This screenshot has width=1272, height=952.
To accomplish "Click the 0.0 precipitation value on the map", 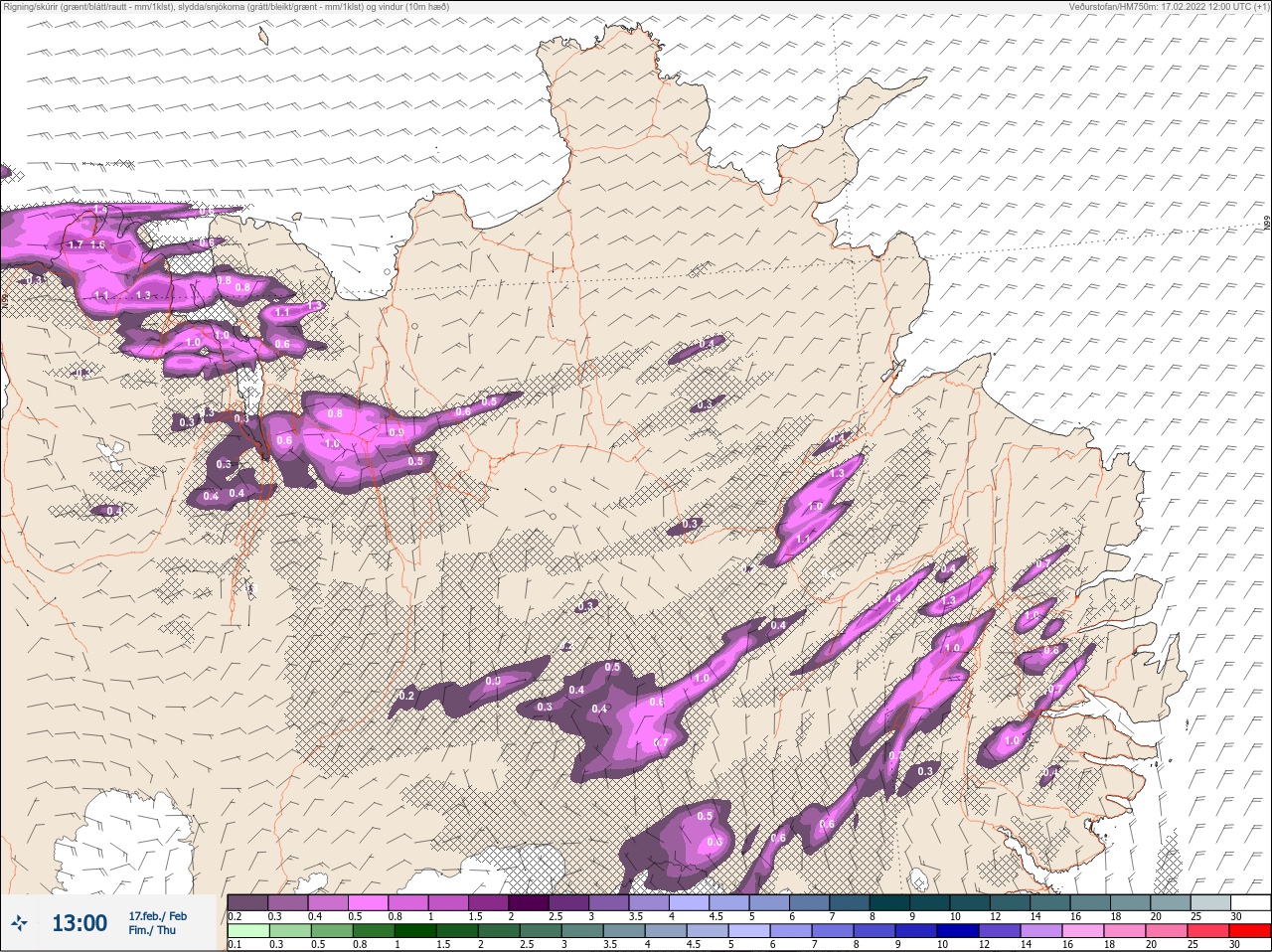I will tap(494, 681).
